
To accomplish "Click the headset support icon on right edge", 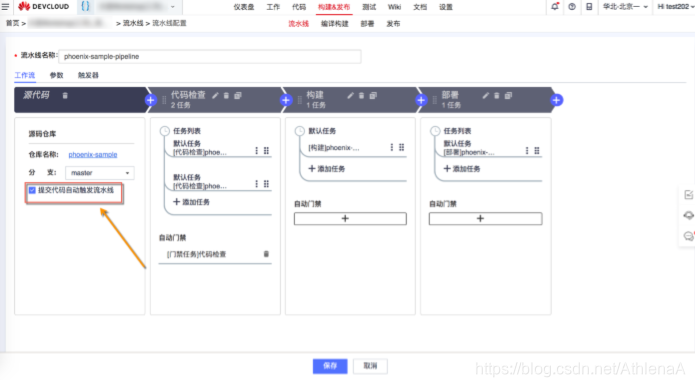I will pos(688,215).
